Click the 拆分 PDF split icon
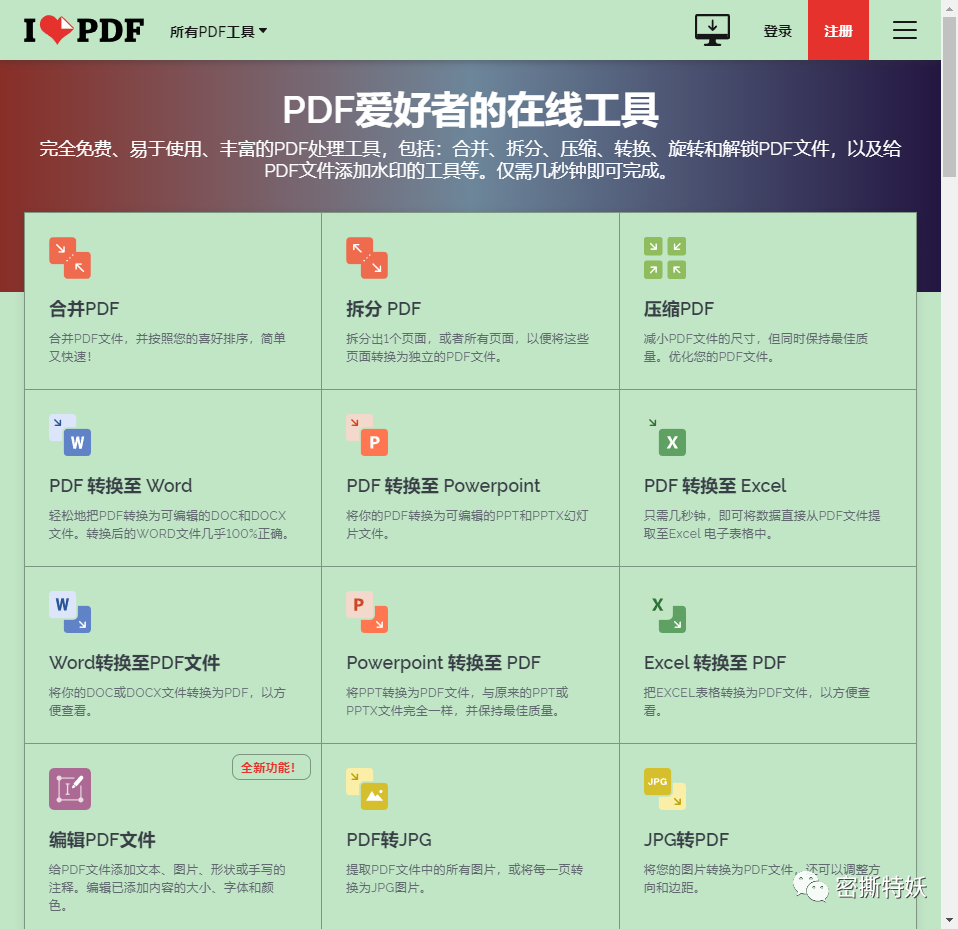This screenshot has height=929, width=958. point(367,258)
